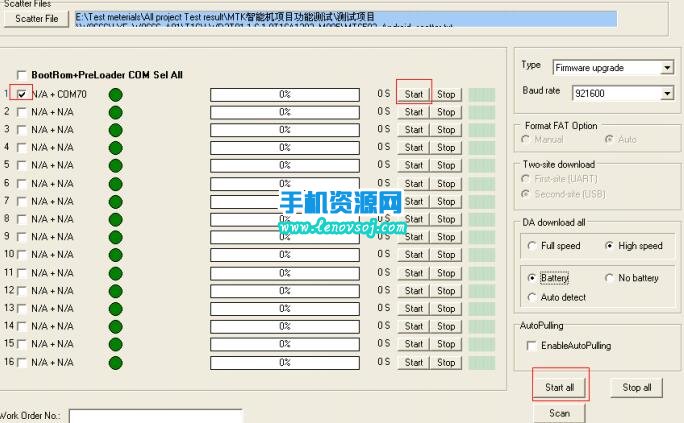Select Manual Format FAT option
The image size is (684, 423).
[526, 139]
